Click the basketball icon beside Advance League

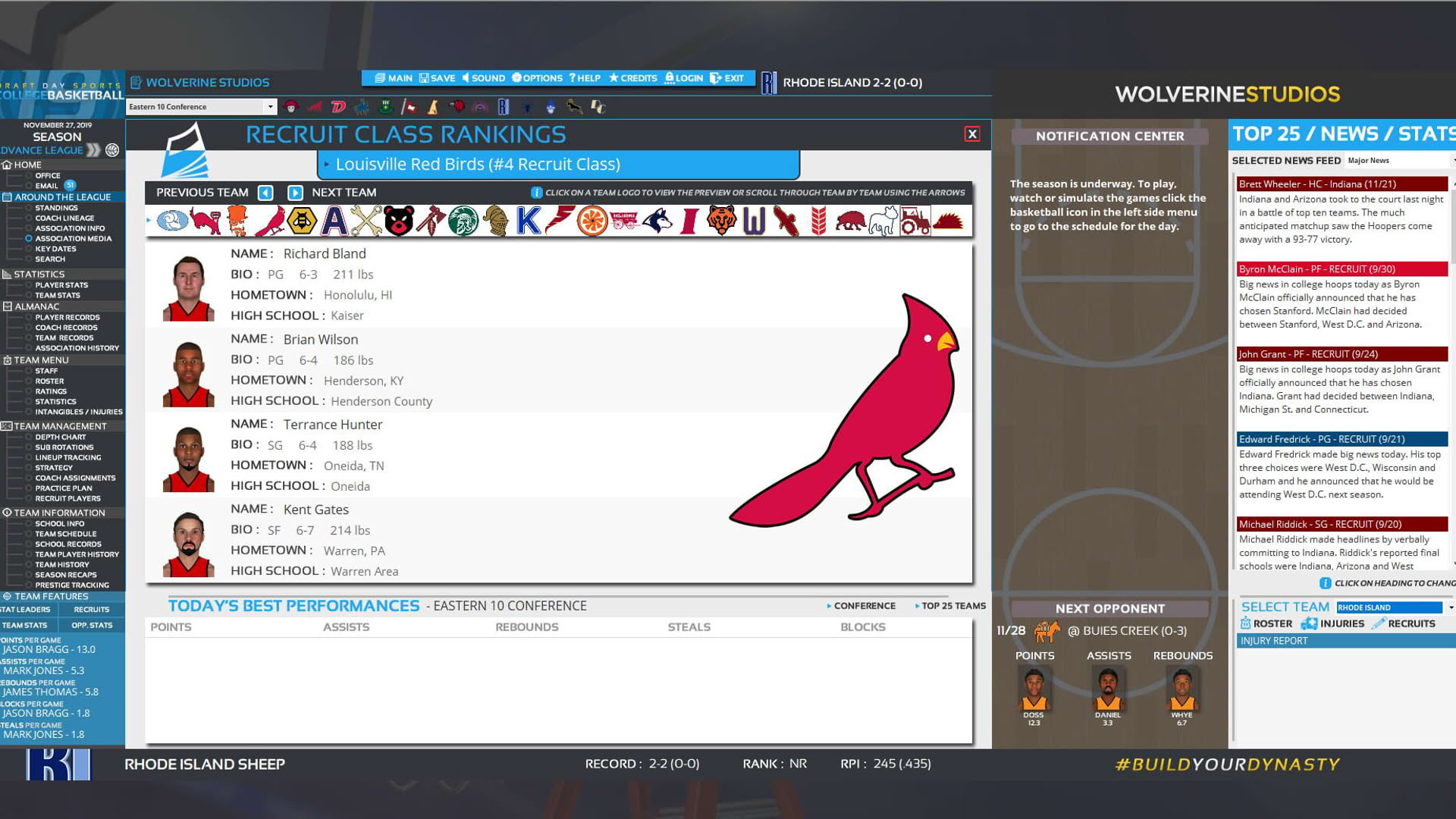point(112,150)
